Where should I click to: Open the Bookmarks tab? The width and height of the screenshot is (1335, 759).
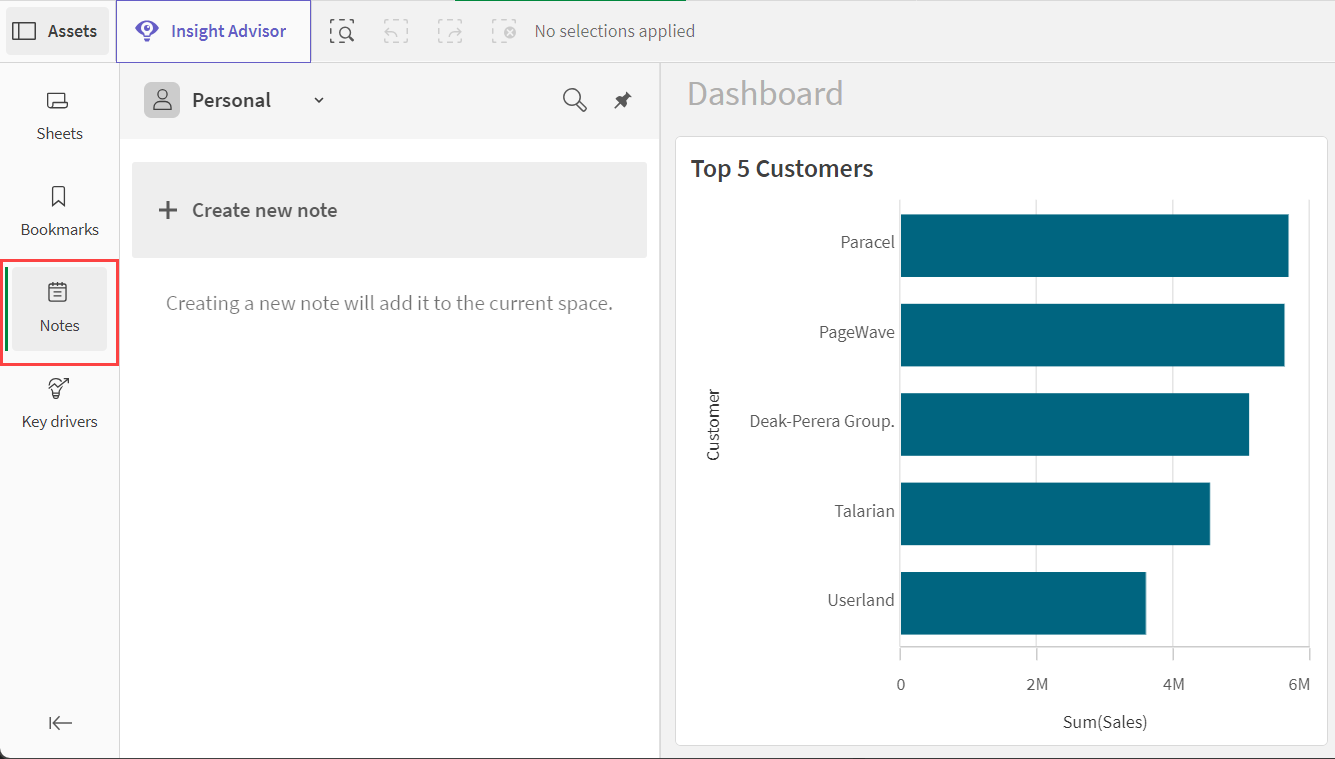coord(59,212)
